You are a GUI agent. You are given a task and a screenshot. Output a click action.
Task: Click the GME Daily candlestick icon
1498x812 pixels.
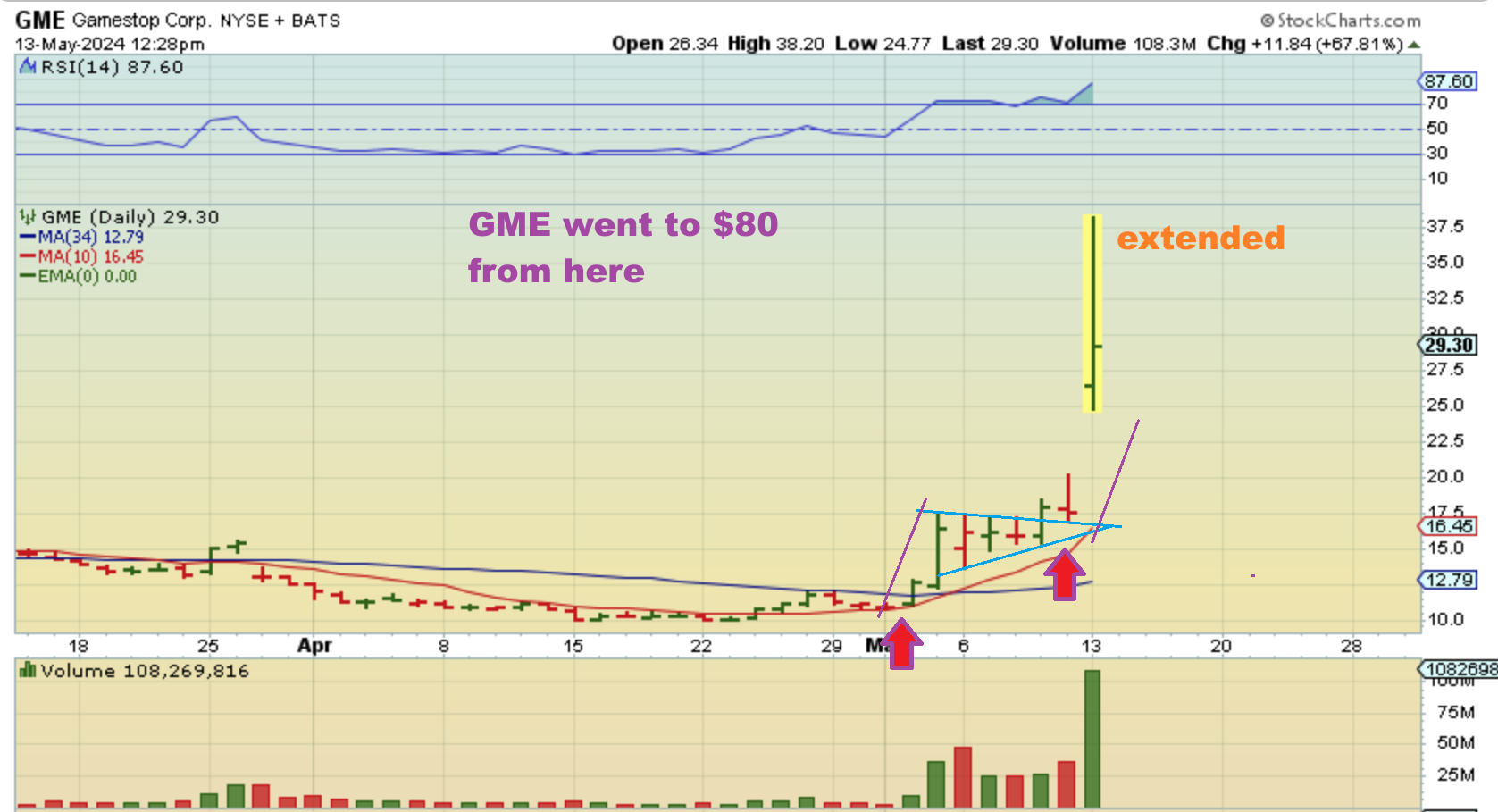click(28, 217)
